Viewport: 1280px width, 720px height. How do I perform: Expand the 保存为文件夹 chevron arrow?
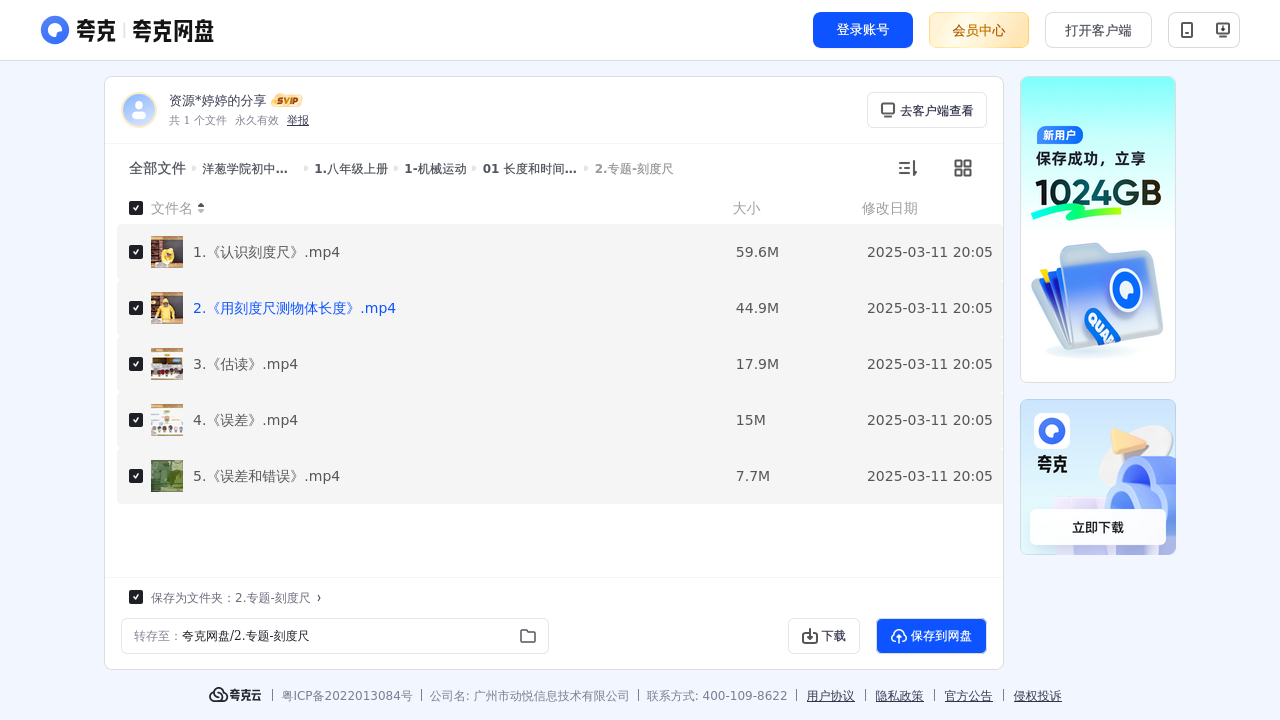(319, 598)
